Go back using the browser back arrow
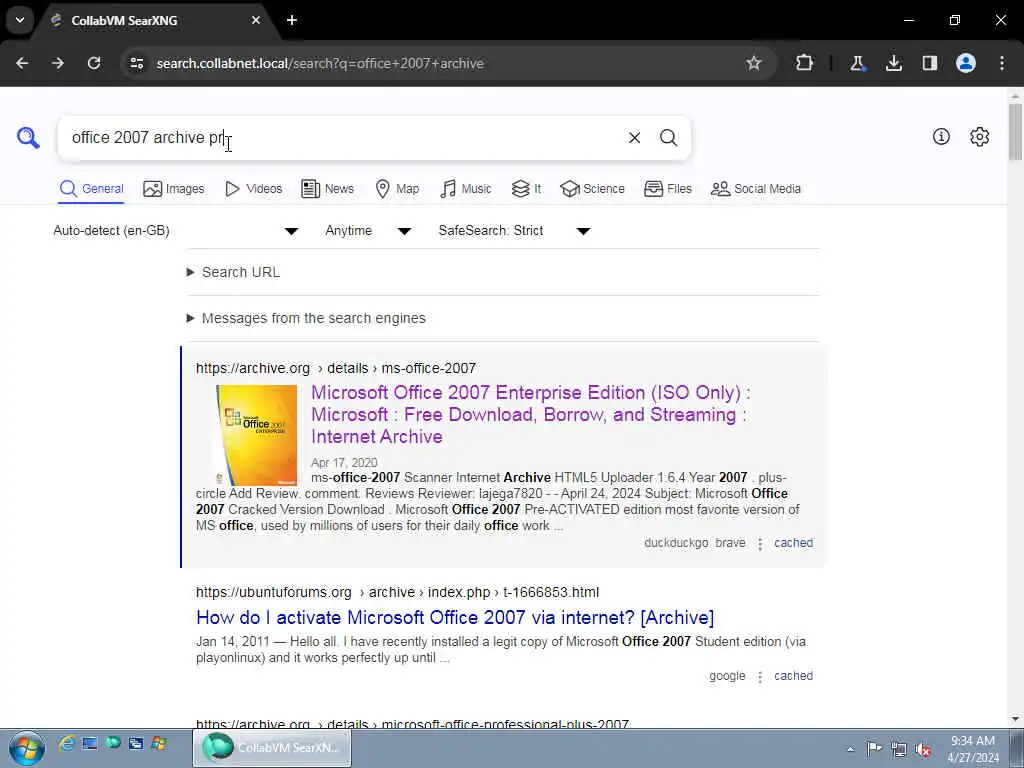Screen dimensions: 1024x768 [22, 63]
